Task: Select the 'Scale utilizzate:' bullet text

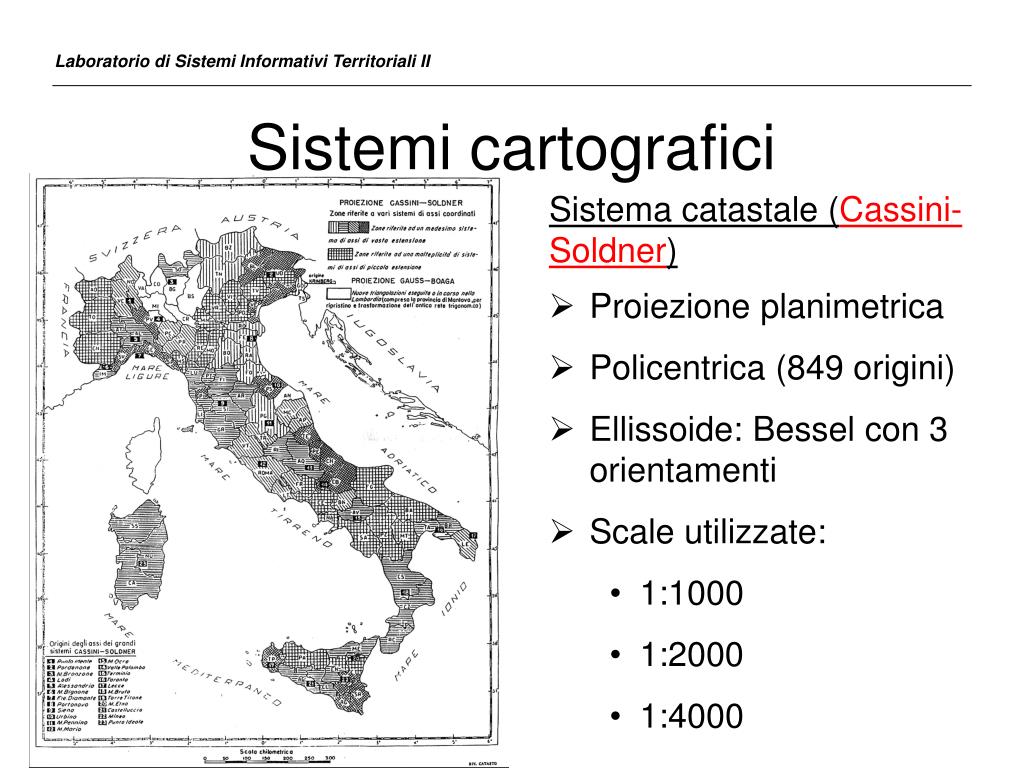Action: point(708,532)
